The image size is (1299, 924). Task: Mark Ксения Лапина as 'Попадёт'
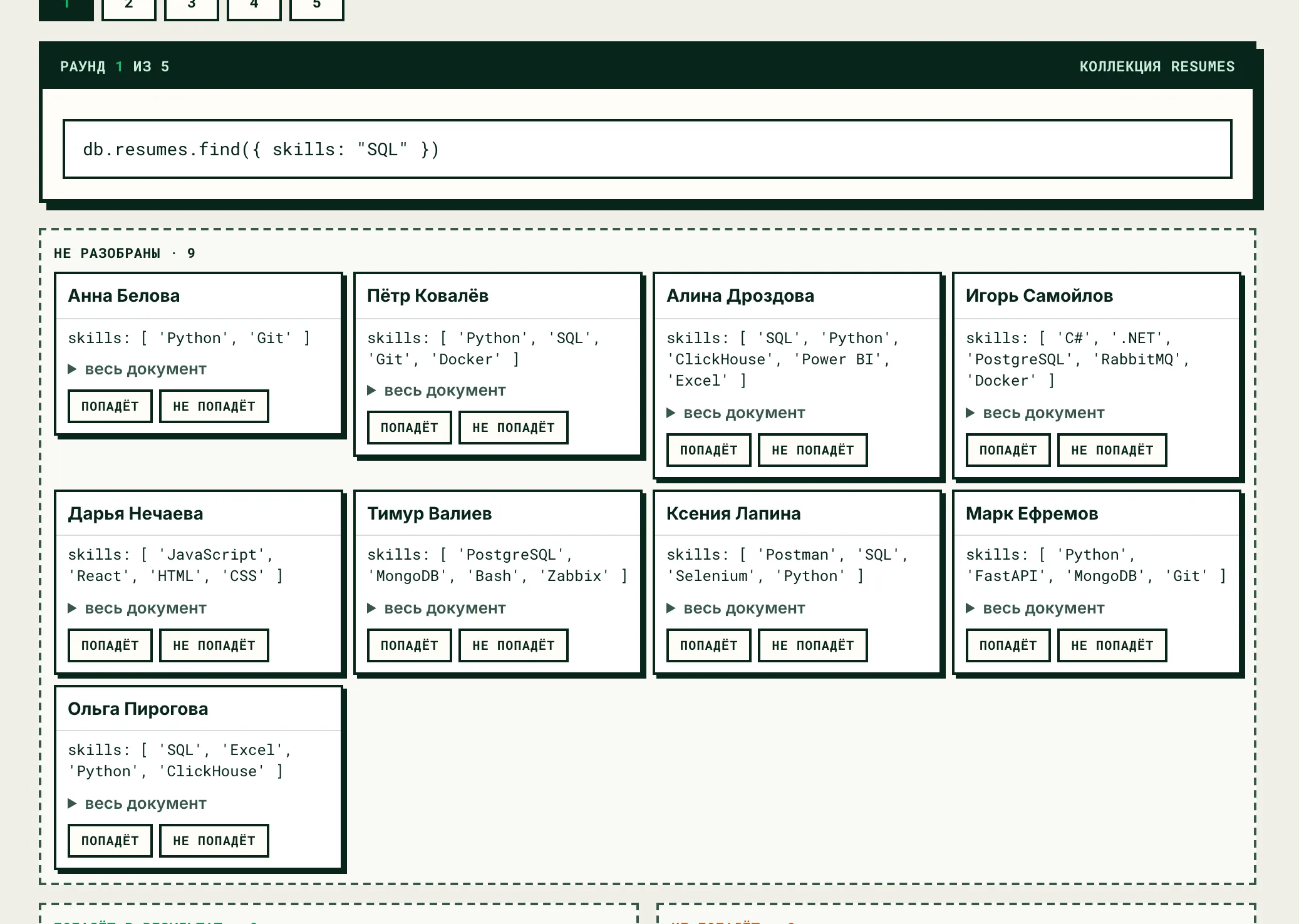pyautogui.click(x=709, y=645)
